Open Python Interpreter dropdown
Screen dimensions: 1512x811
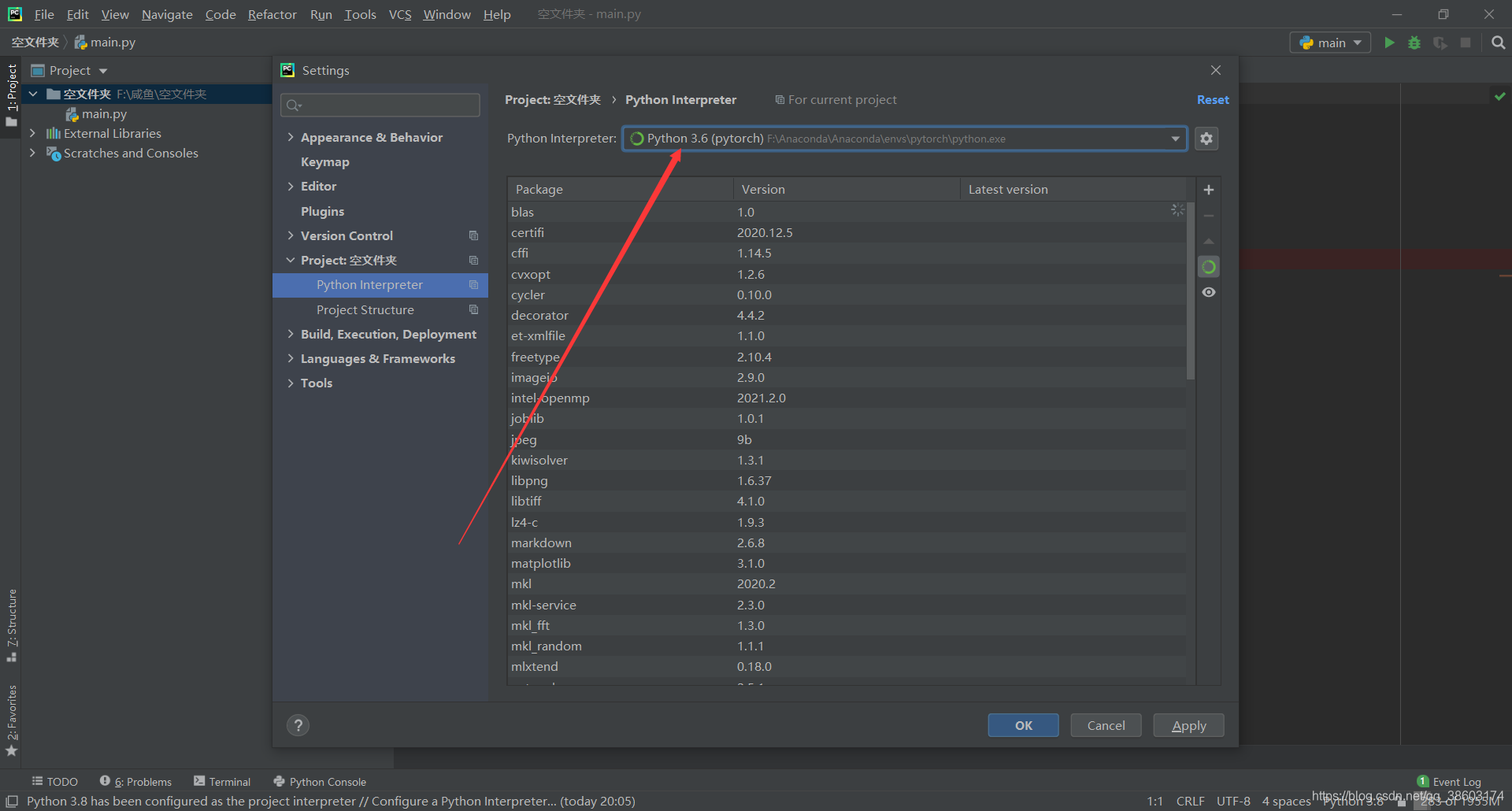905,139
